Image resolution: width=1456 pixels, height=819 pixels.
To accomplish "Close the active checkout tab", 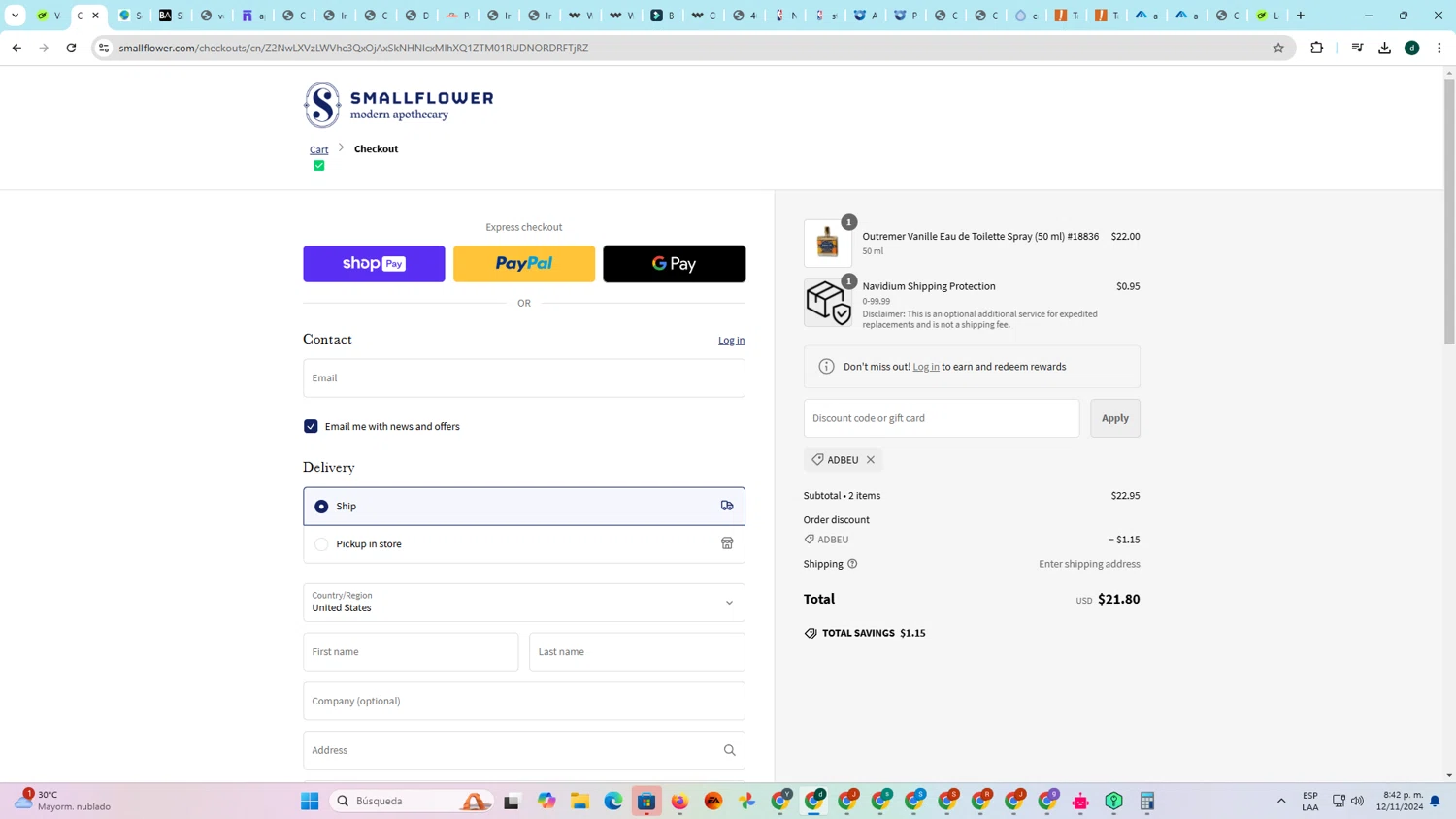I will pos(95,16).
